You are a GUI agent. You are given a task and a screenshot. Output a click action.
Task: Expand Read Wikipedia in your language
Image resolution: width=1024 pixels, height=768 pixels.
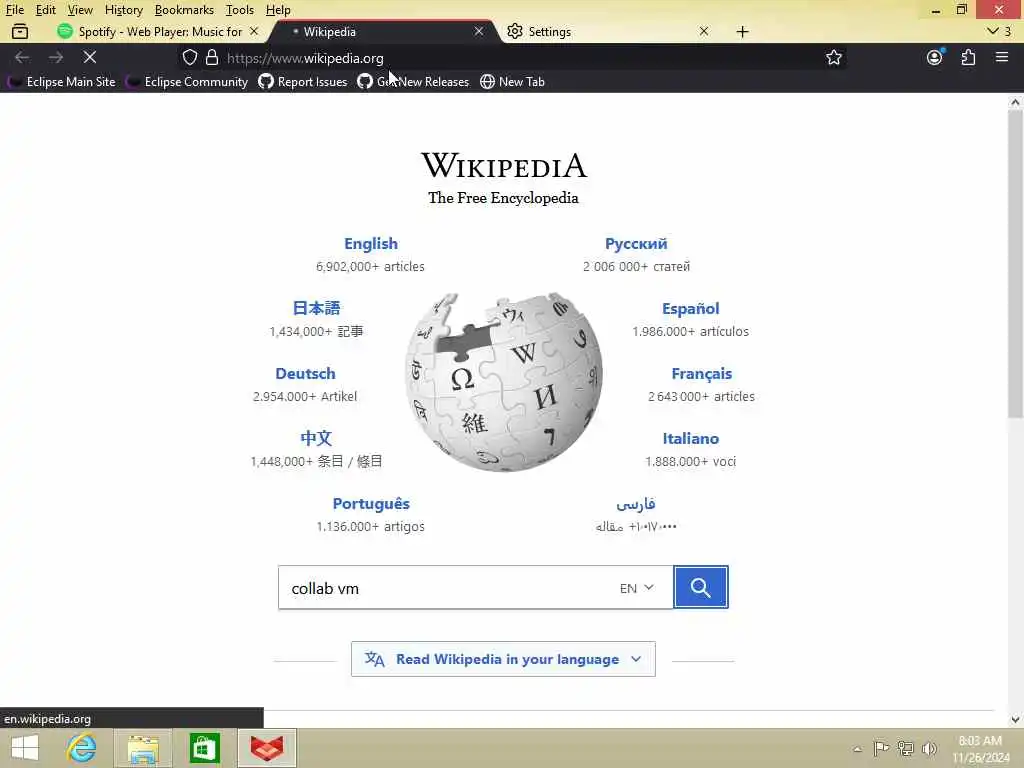(x=504, y=659)
